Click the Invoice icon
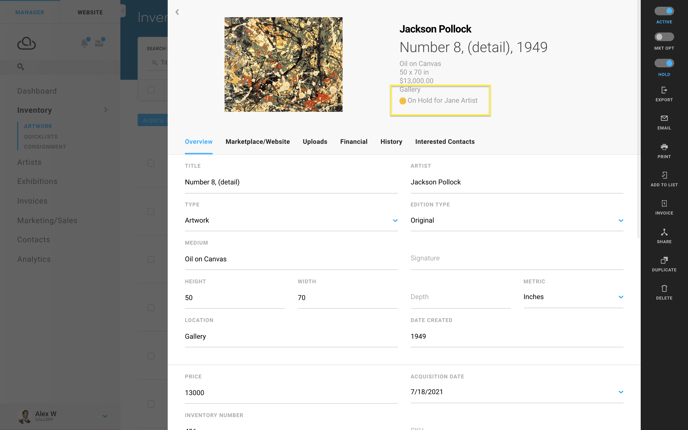The image size is (688, 430). coord(664,204)
